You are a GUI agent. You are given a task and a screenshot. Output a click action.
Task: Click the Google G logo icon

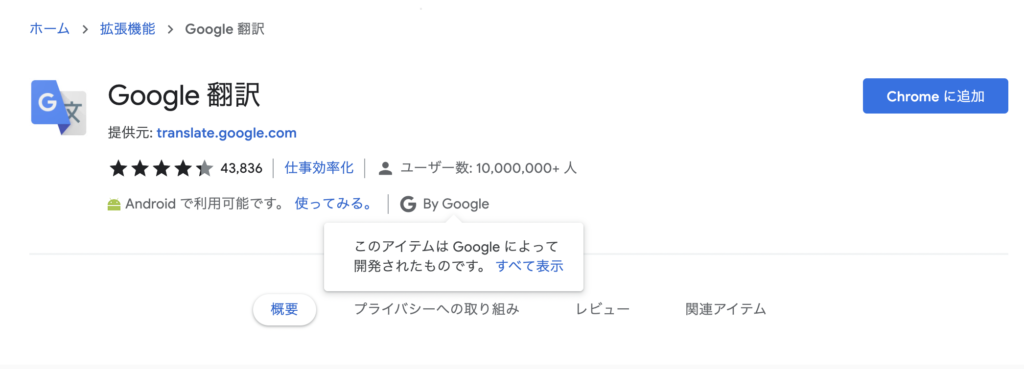coord(408,204)
